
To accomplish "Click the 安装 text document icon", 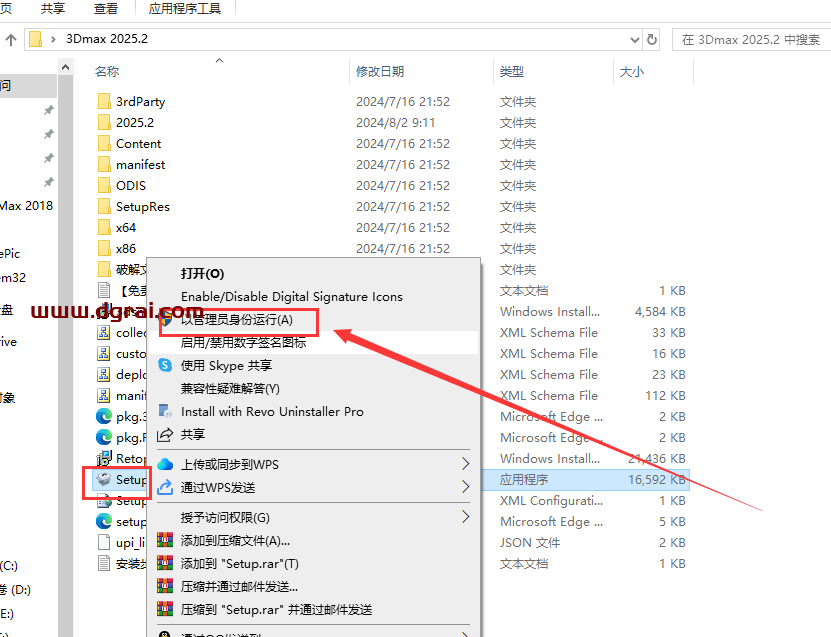I will (104, 563).
